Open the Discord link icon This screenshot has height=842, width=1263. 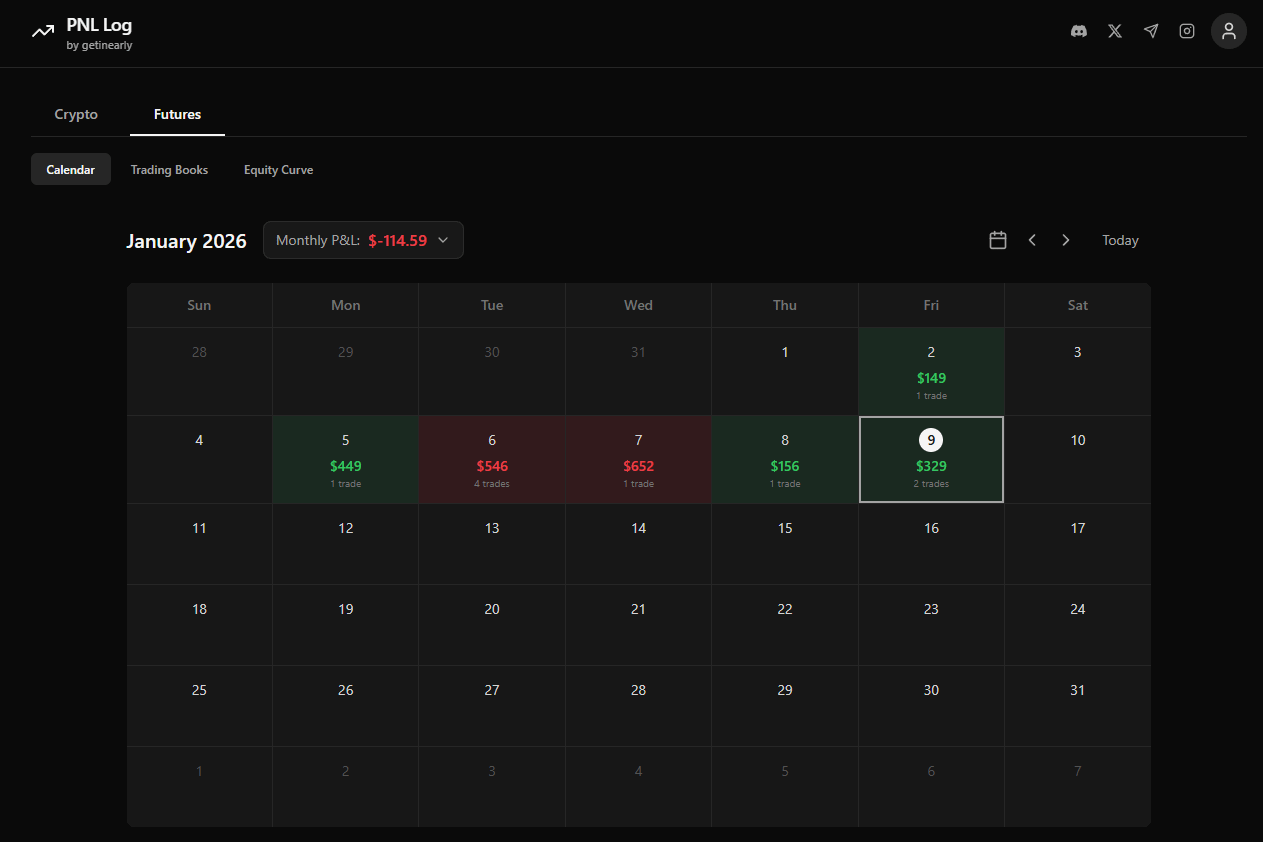point(1079,31)
